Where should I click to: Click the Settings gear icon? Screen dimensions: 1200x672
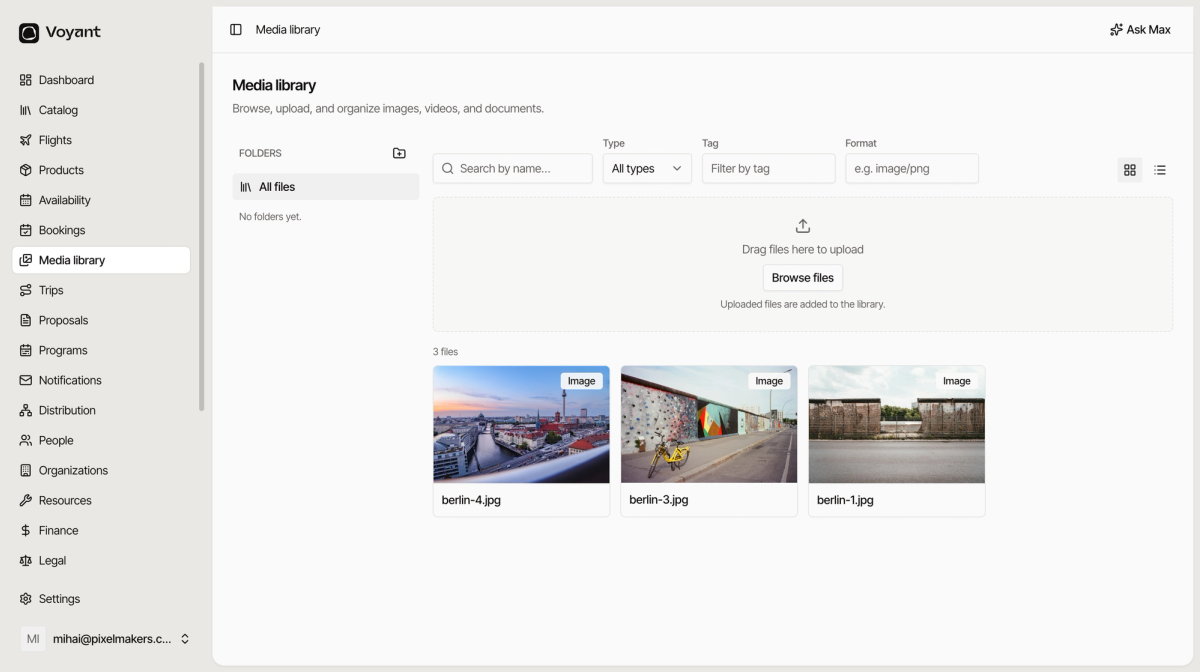[26, 599]
